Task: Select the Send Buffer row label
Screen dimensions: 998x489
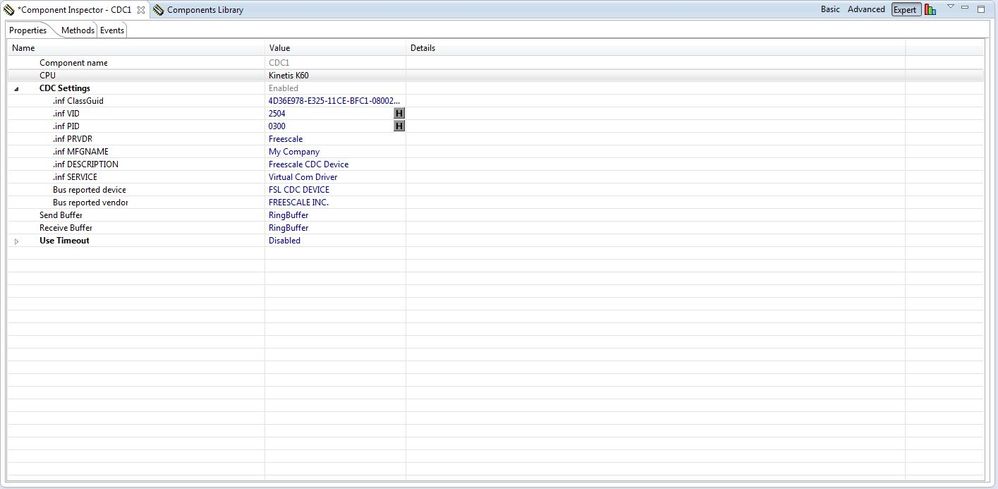Action: 60,215
